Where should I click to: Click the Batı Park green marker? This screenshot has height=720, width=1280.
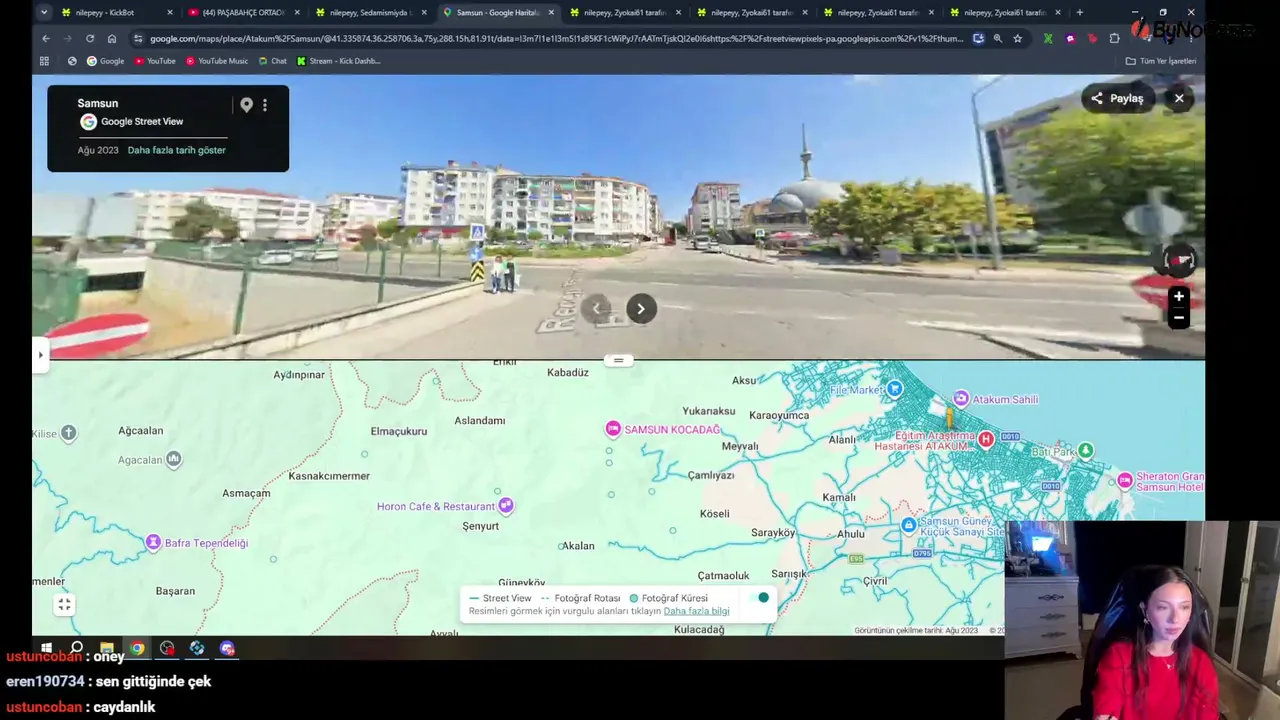tap(1085, 451)
